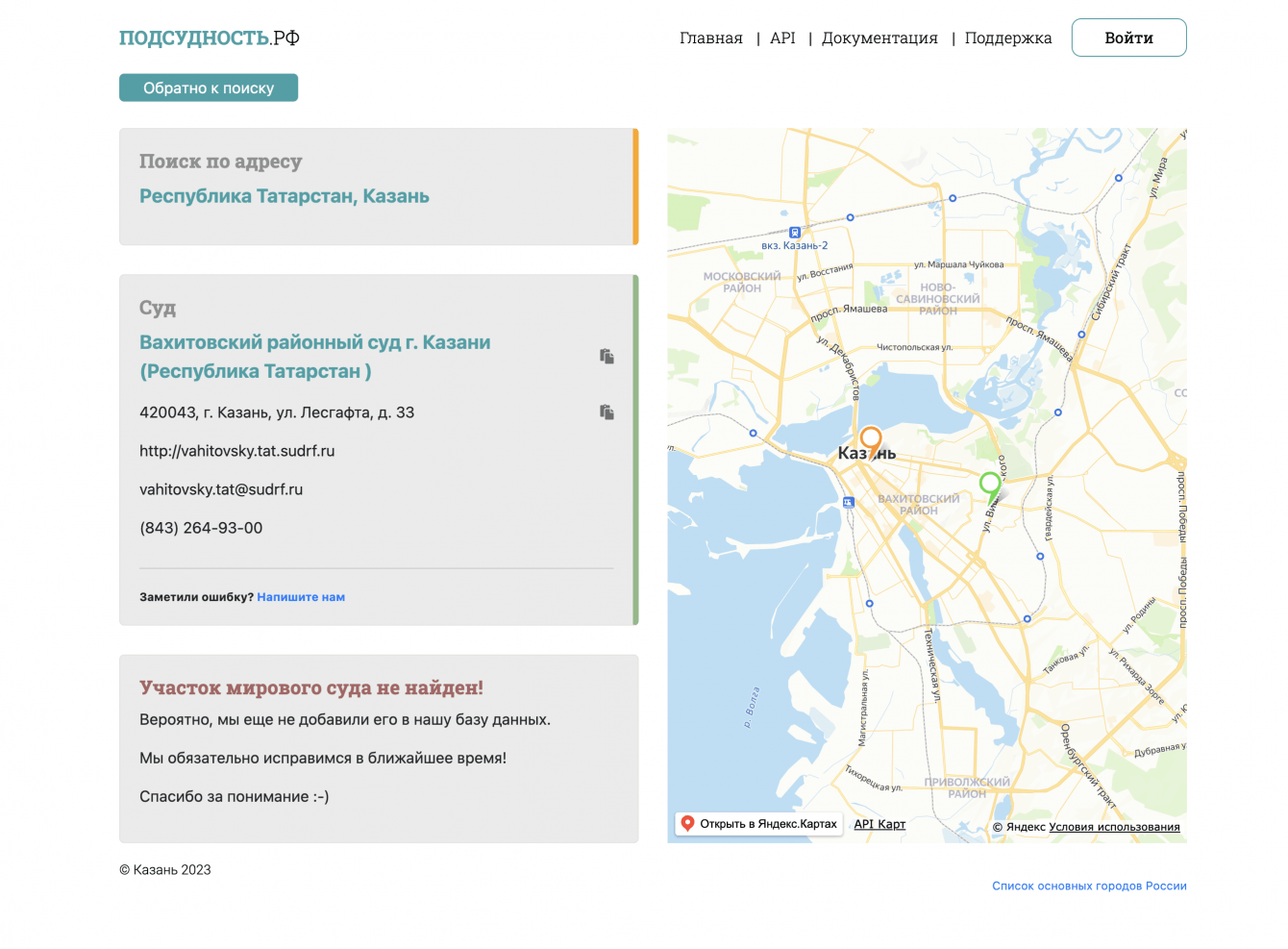The width and height of the screenshot is (1288, 949).
Task: Open the Документация page
Action: [879, 38]
